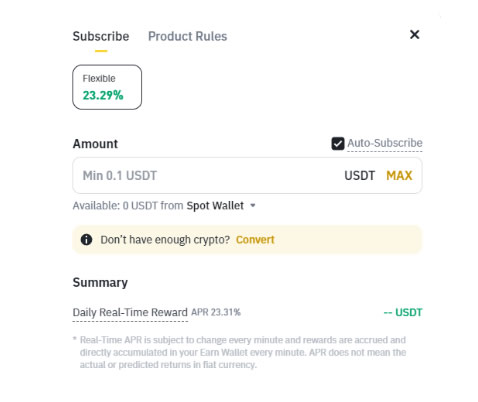
Task: Click the Auto-Subscribe underlined label
Action: click(x=385, y=143)
